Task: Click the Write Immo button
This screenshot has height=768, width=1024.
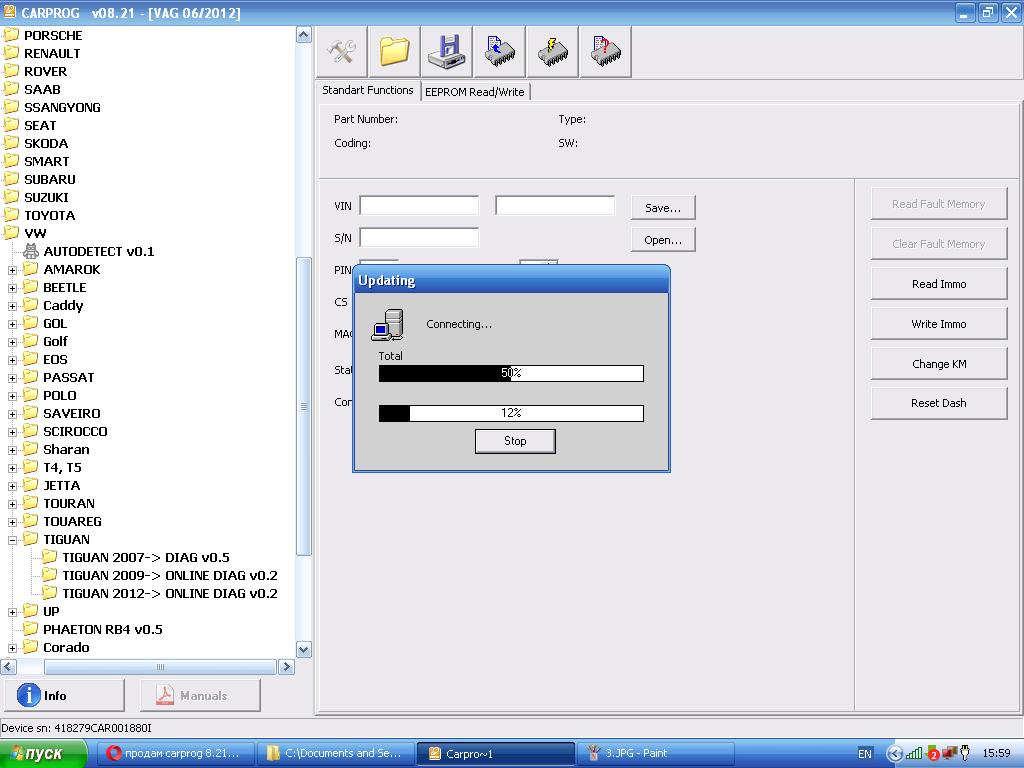Action: coord(939,324)
